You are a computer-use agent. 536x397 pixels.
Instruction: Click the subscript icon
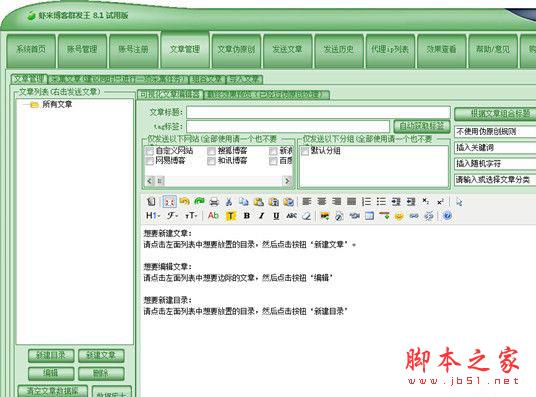pos(426,201)
